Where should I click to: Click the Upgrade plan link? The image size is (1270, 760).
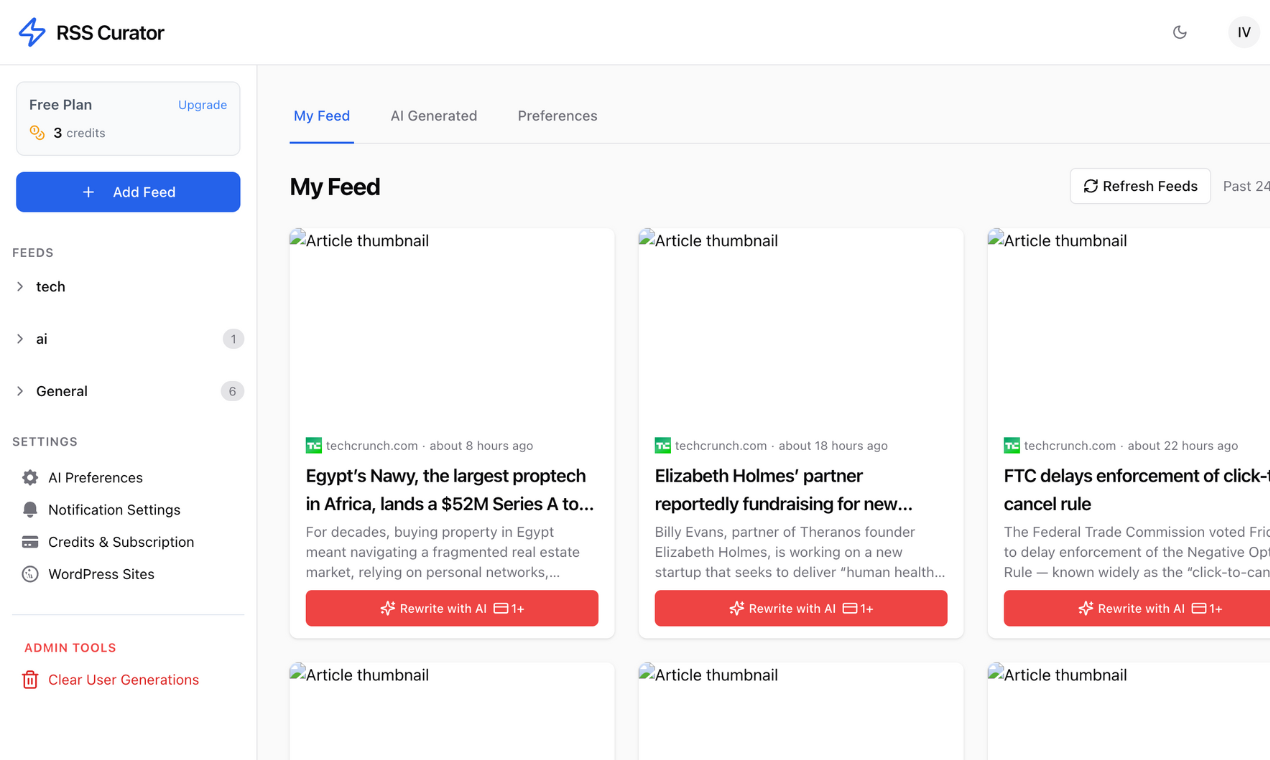202,105
